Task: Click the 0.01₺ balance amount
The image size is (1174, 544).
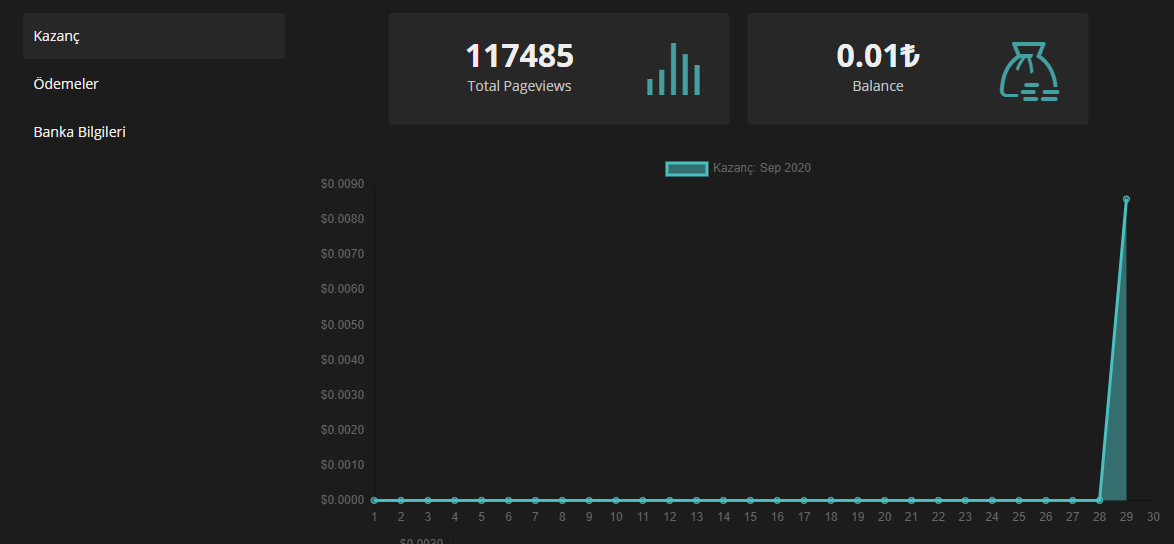Action: coord(877,56)
